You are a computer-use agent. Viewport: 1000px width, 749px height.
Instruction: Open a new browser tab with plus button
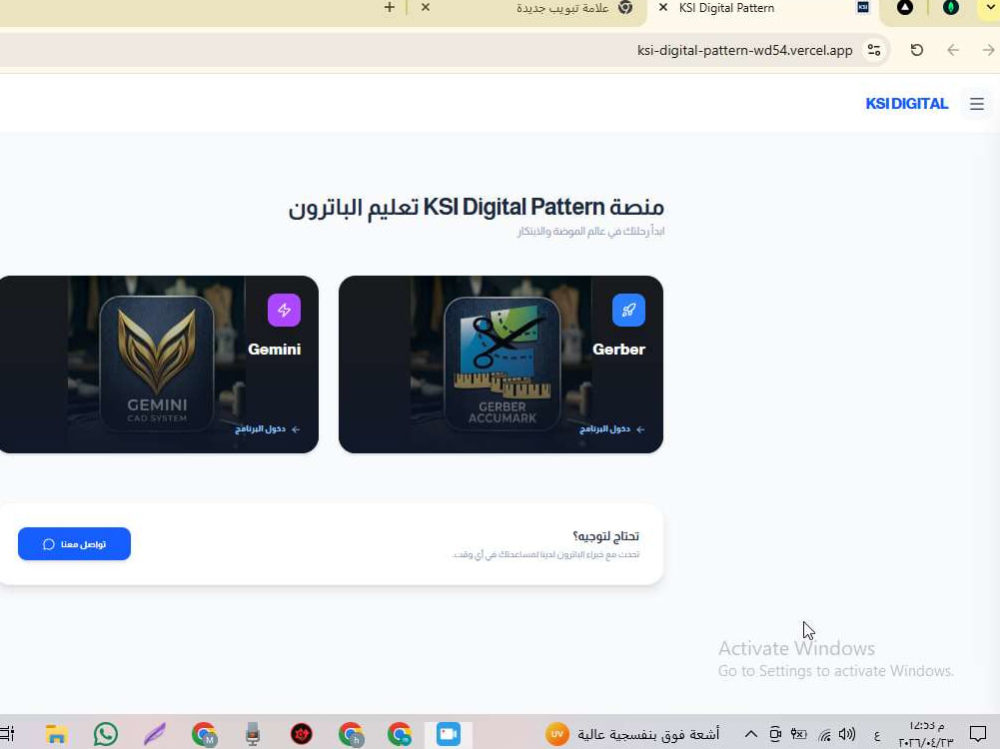click(389, 8)
